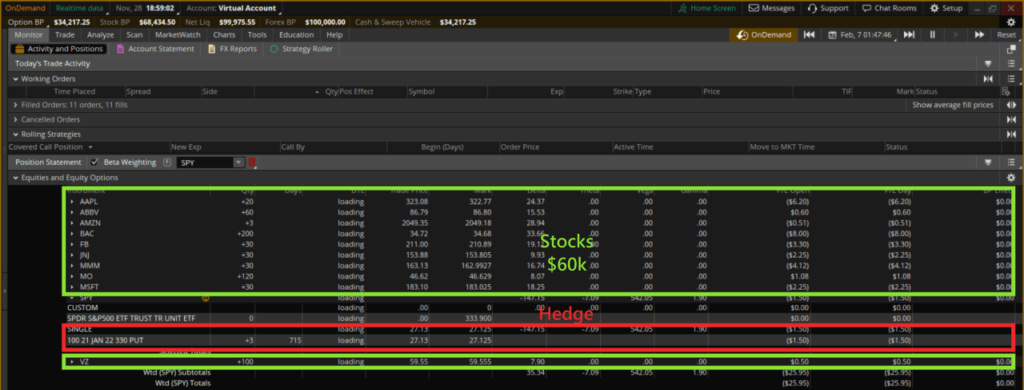
Task: Open the Education tab
Action: 296,35
